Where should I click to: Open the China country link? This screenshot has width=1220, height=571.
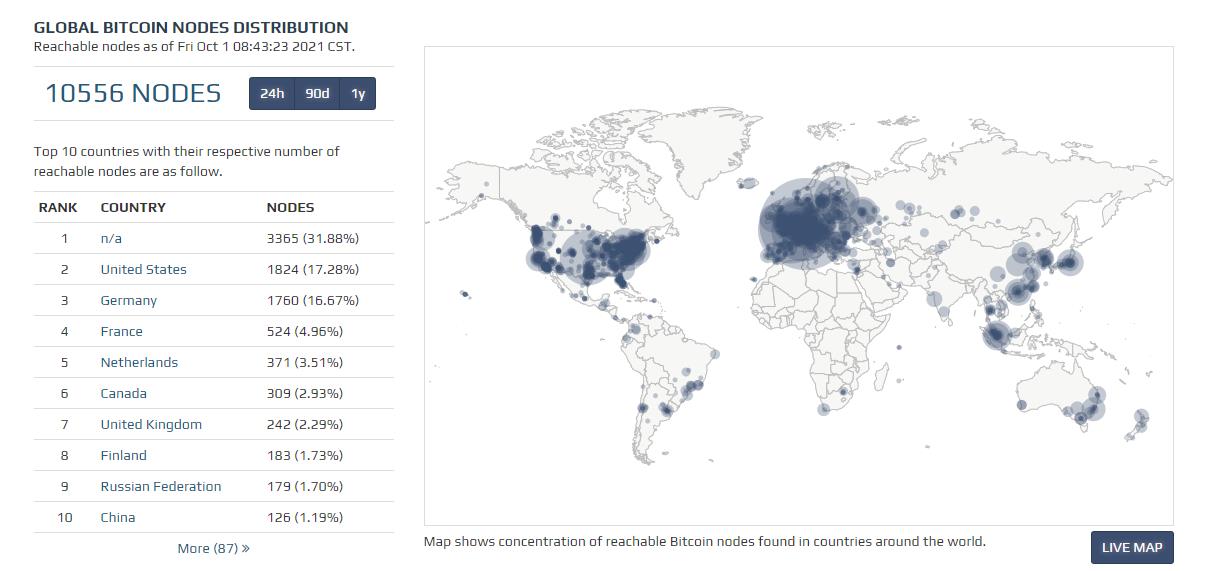point(117,517)
